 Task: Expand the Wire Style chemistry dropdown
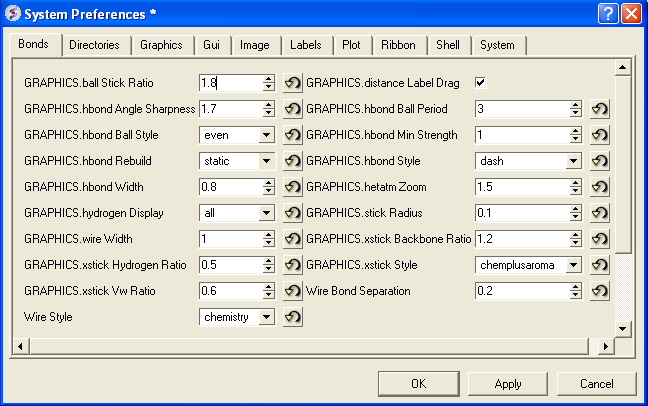pos(266,317)
